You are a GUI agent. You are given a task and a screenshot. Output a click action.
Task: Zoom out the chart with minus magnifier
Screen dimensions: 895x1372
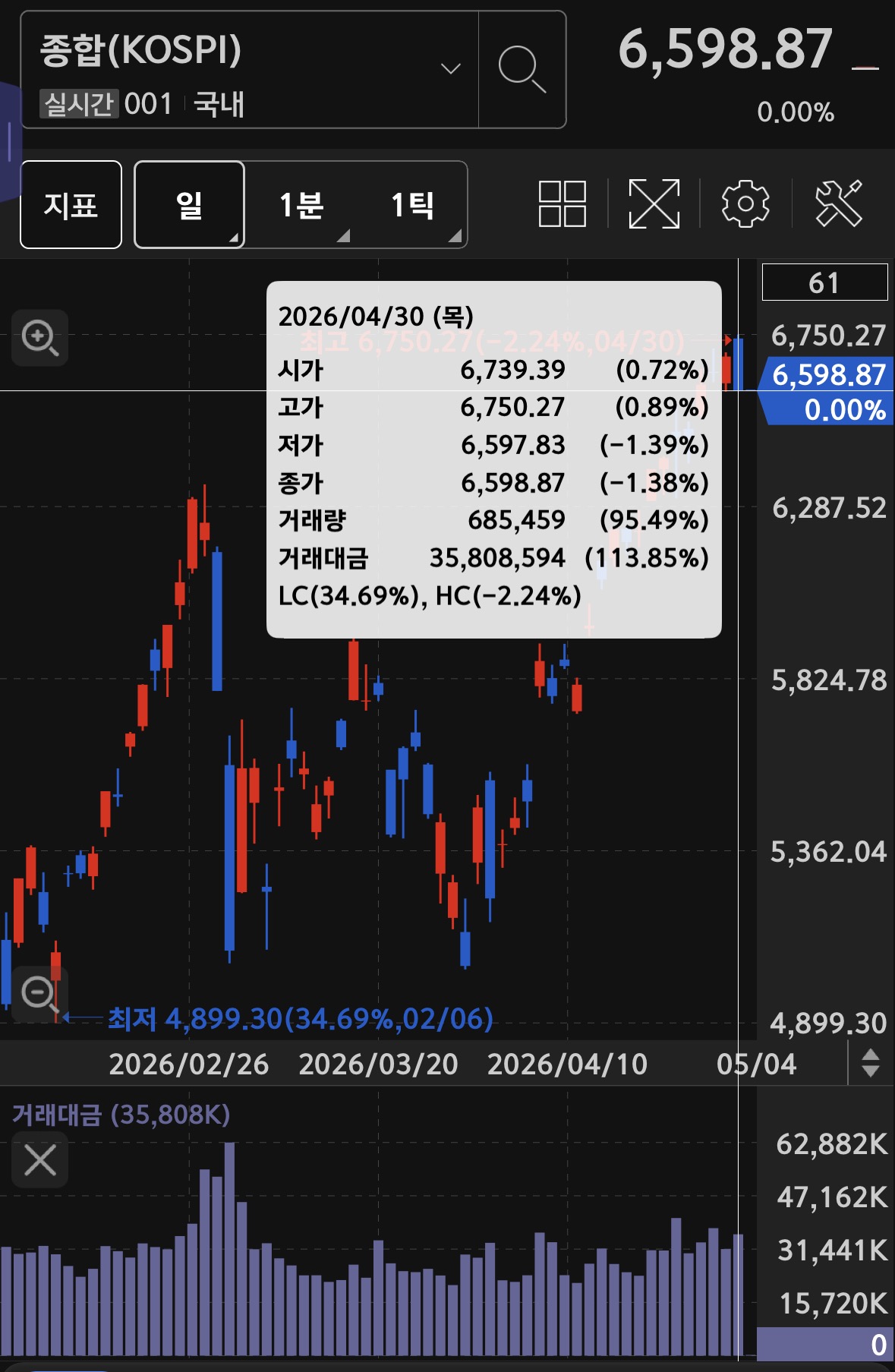tap(40, 995)
